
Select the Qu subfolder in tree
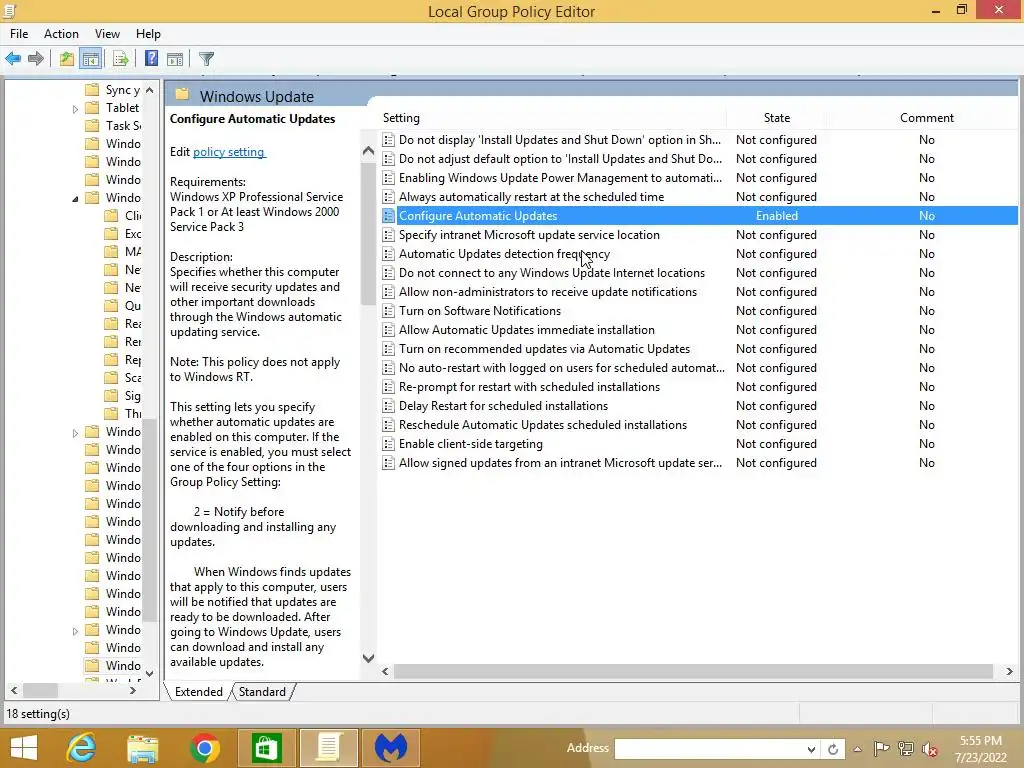coord(124,306)
